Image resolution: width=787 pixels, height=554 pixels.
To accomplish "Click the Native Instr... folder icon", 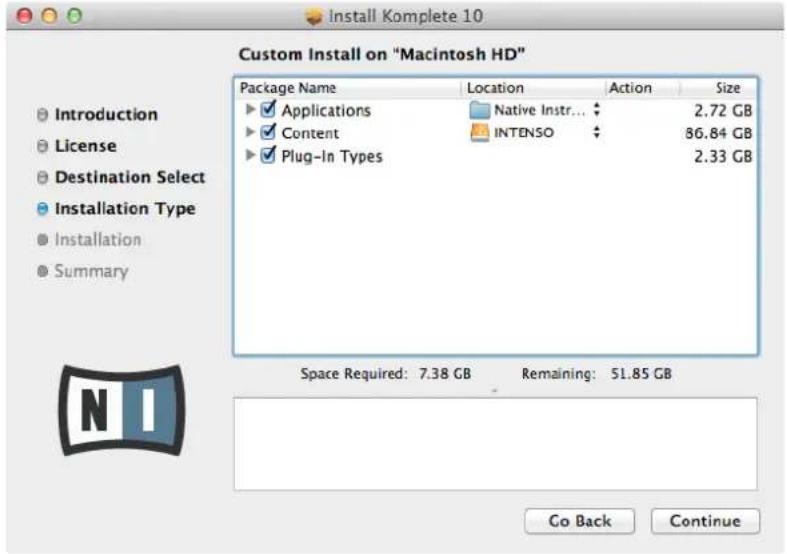I will (479, 110).
